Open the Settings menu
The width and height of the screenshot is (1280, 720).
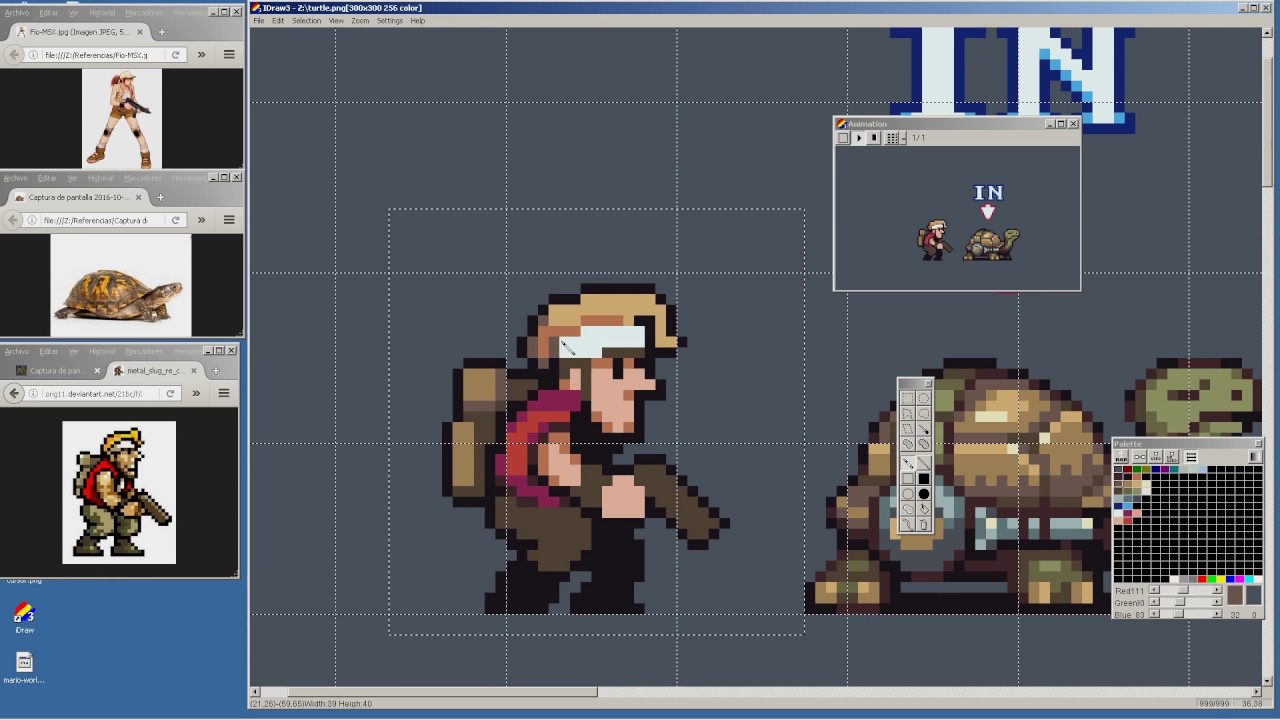click(x=390, y=21)
